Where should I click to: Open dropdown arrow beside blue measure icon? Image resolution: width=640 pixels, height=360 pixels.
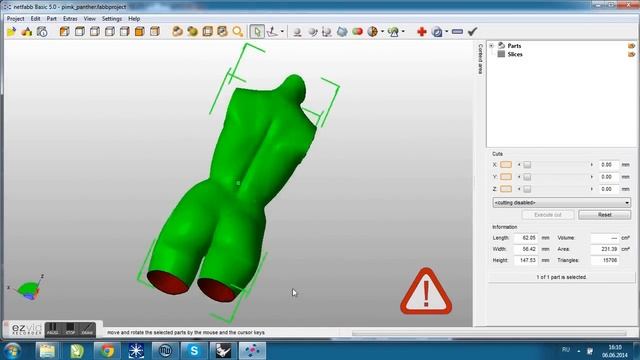447,31
